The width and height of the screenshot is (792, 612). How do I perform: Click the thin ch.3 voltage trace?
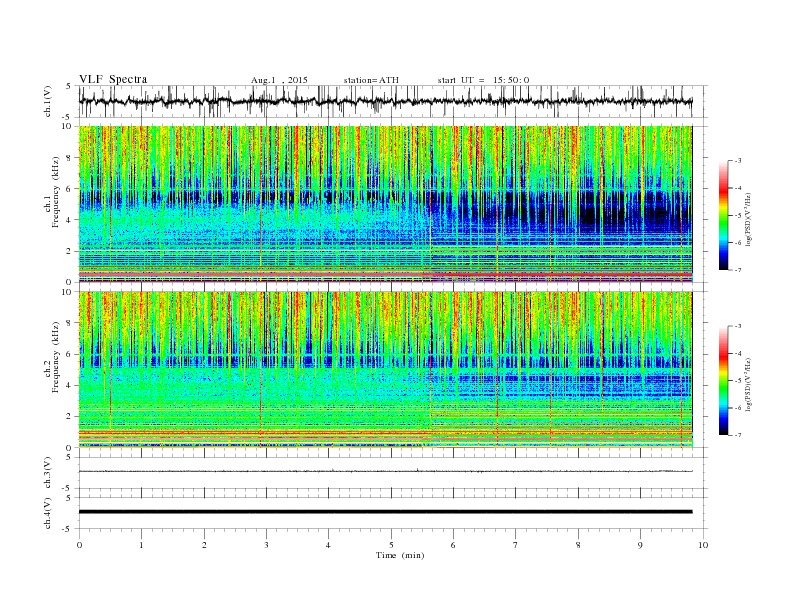click(x=385, y=471)
